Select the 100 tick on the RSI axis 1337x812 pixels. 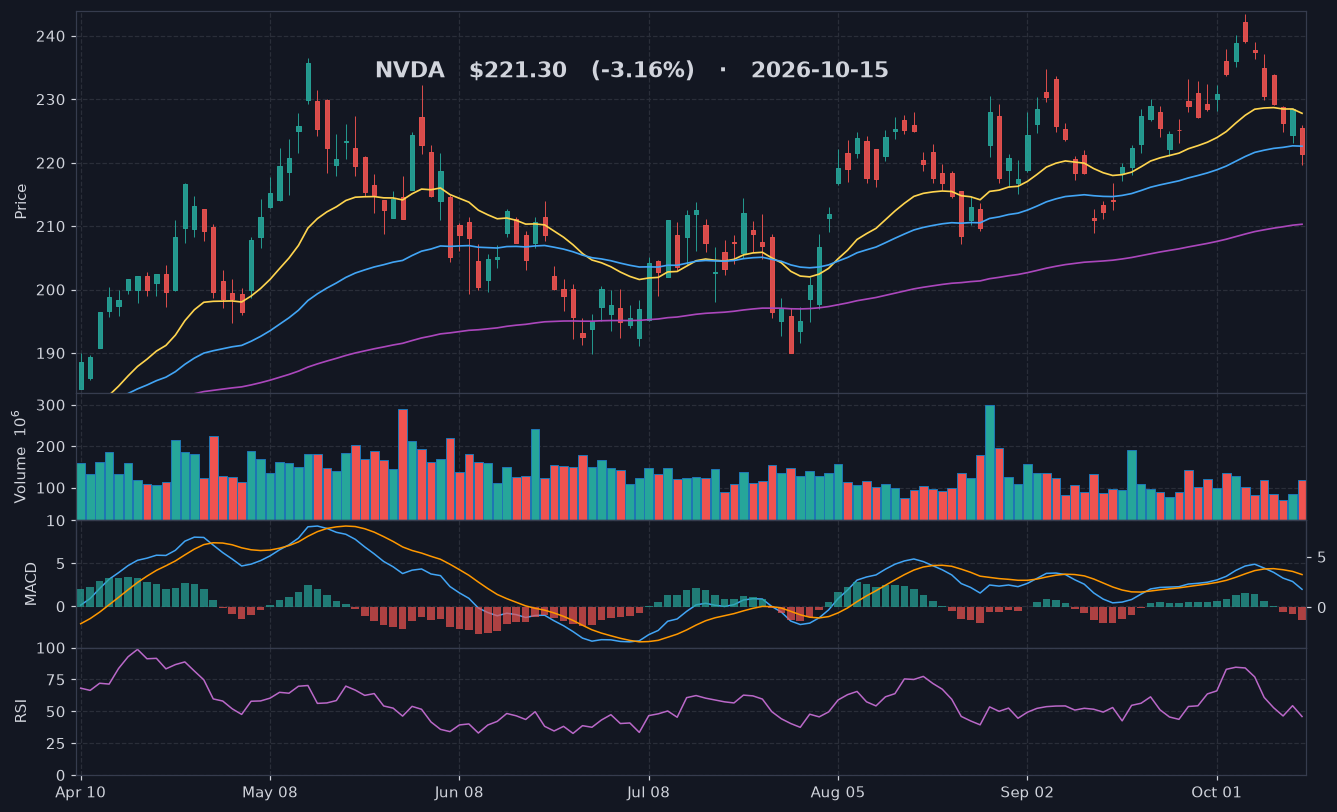[50, 649]
